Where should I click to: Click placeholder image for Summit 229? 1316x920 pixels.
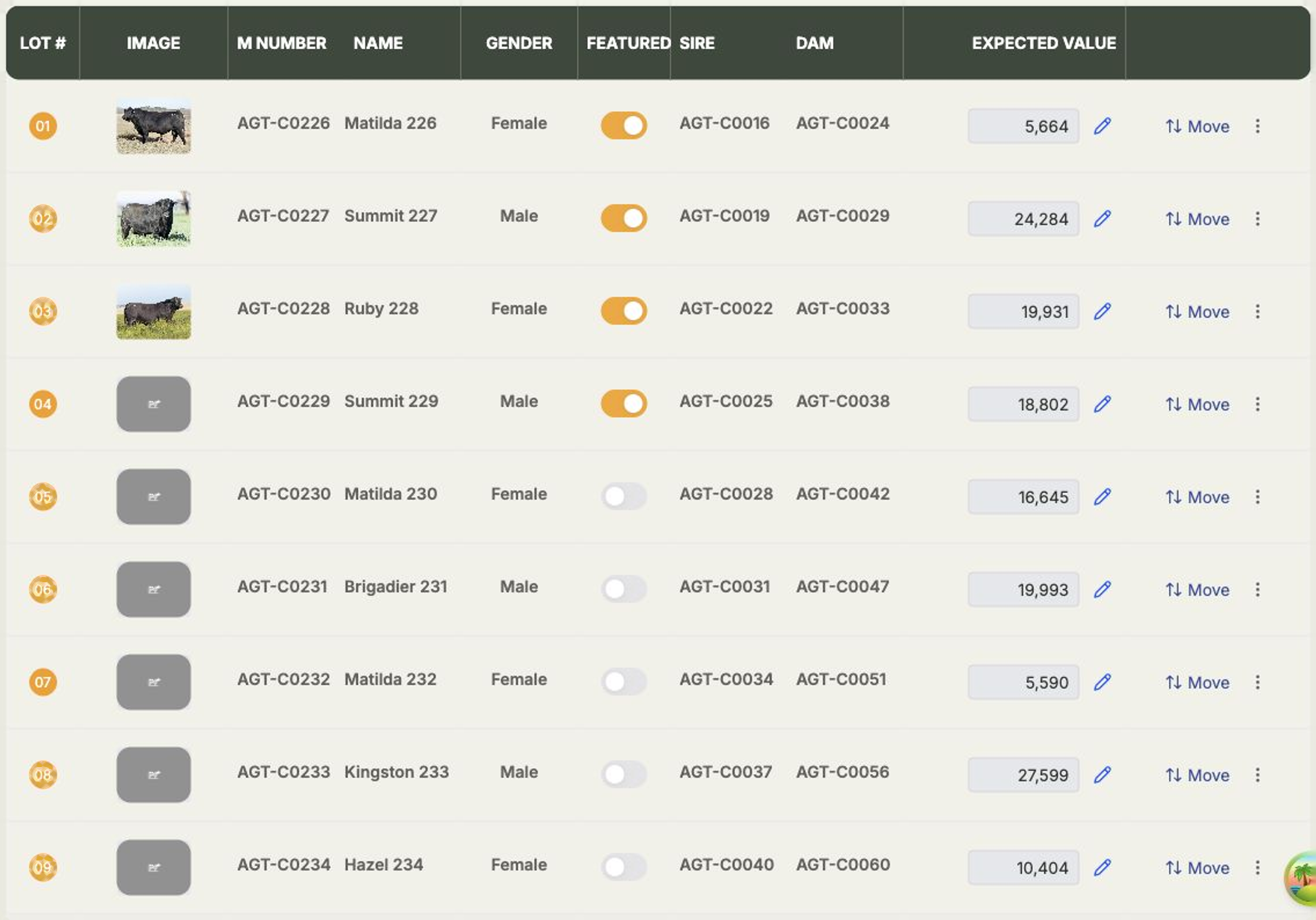pos(153,404)
